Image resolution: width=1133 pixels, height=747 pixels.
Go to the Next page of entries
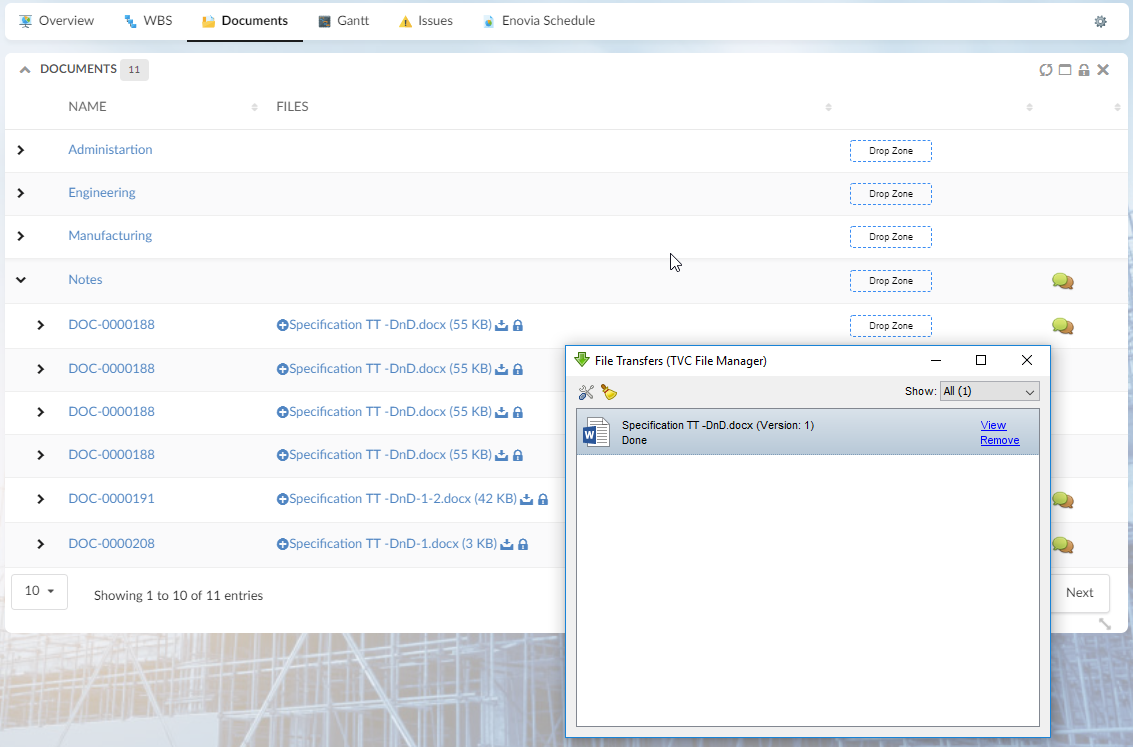click(x=1079, y=593)
